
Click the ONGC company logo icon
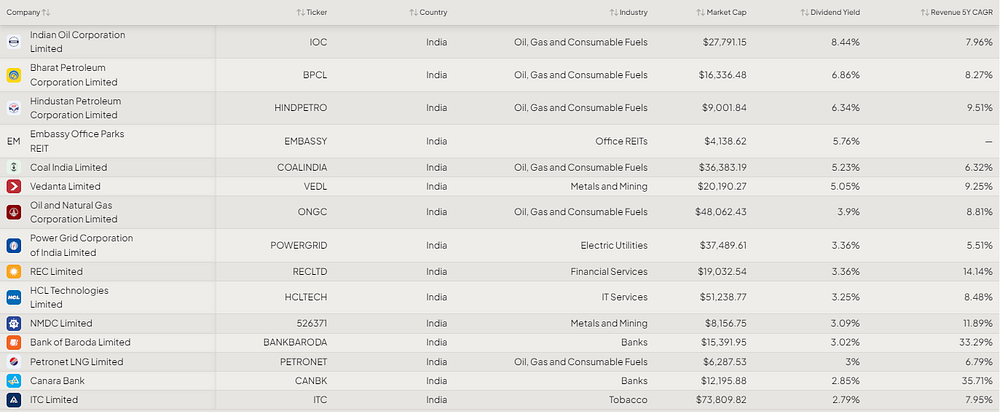(13, 212)
